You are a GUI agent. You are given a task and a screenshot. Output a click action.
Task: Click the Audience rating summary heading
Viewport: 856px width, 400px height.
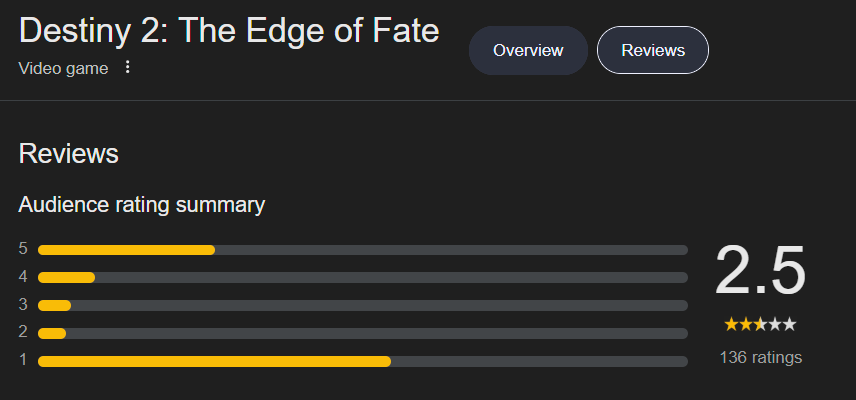pos(142,205)
